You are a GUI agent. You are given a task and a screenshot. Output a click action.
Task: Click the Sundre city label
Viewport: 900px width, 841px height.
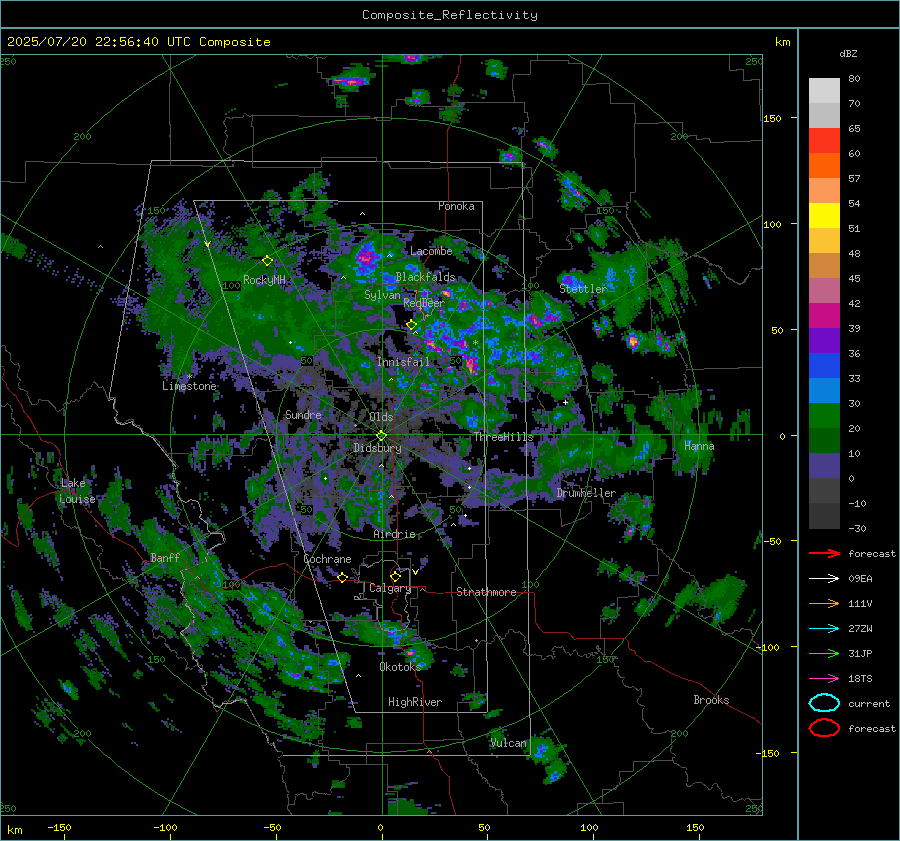(x=303, y=414)
